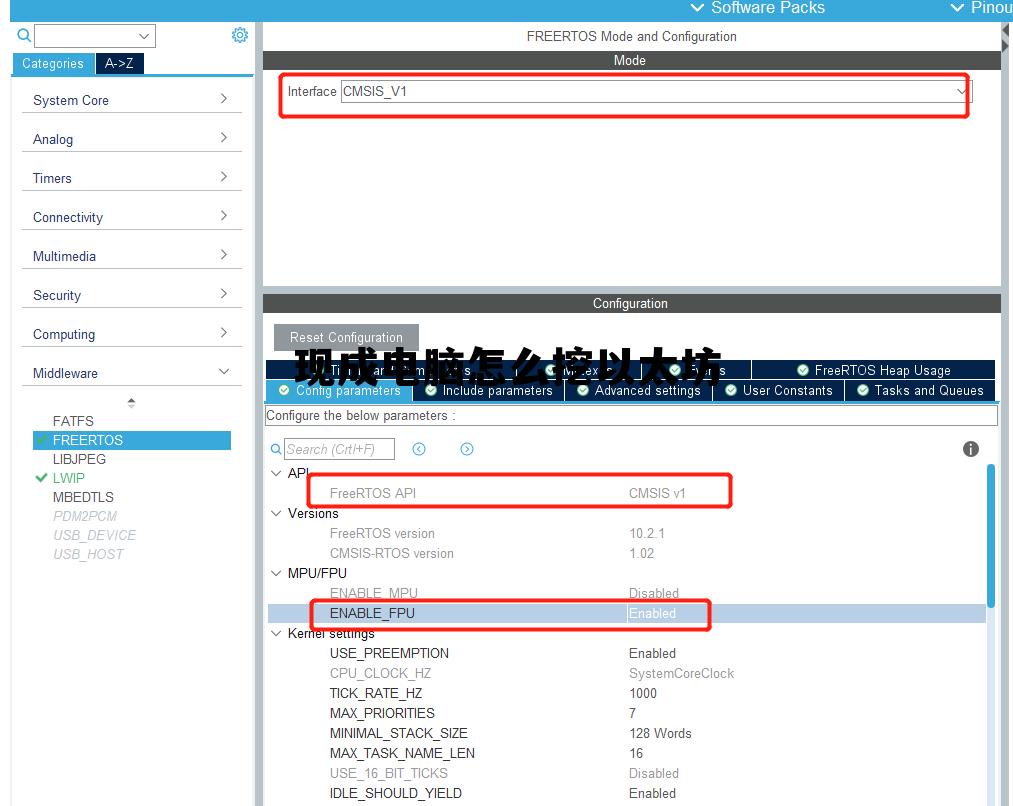
Task: Click the magnifier search icon in left panel
Action: click(x=24, y=35)
